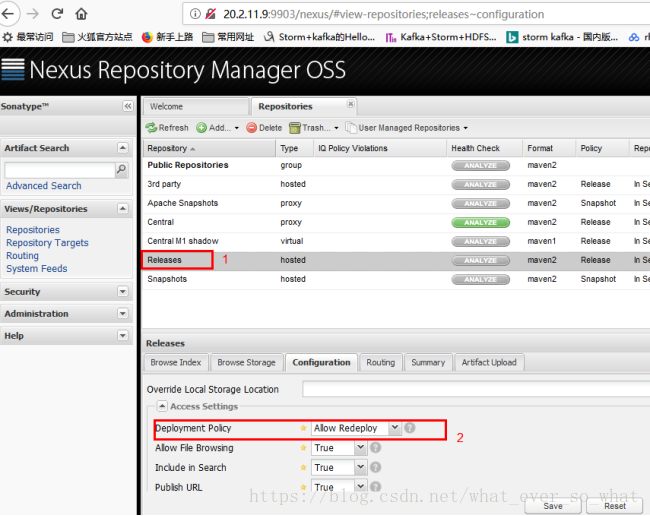Screen dimensions: 650x516
Task: Click the Deployment Policy help icon
Action: [410, 428]
